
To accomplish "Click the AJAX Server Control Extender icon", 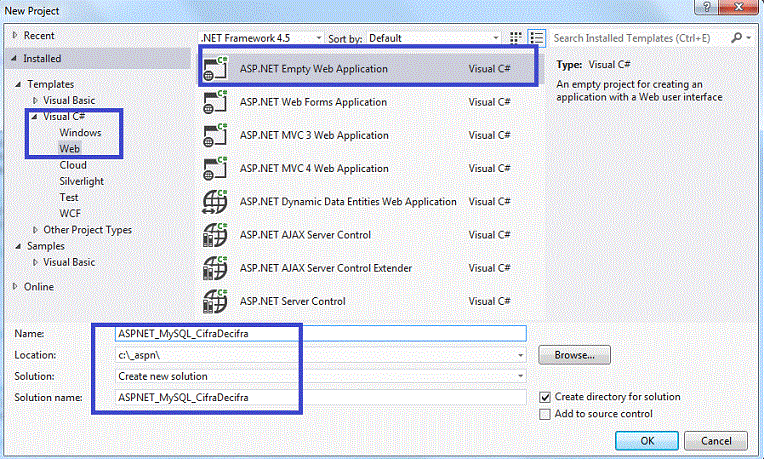I will tap(215, 268).
